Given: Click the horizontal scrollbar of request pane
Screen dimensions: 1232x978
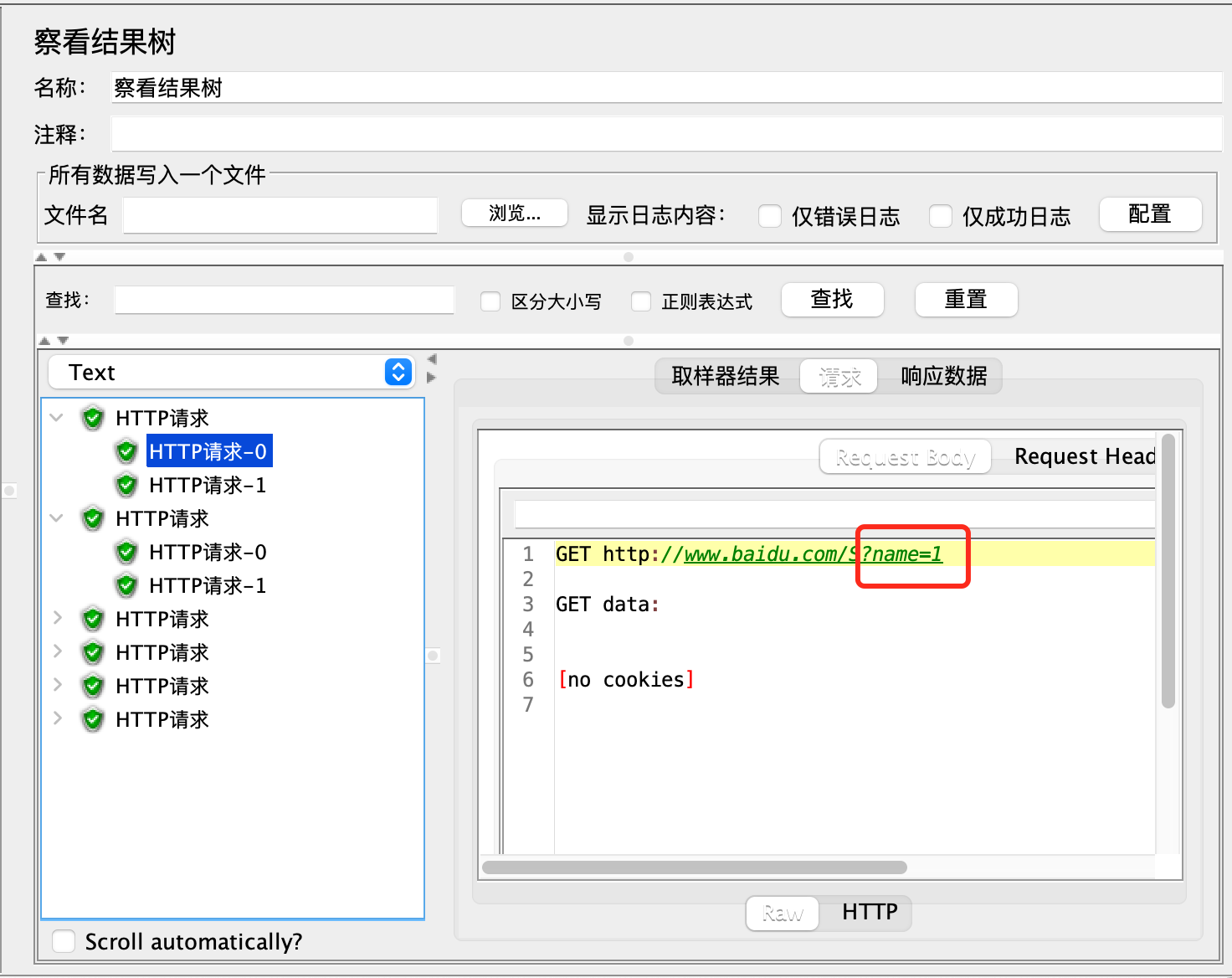Looking at the screenshot, I should [x=695, y=867].
